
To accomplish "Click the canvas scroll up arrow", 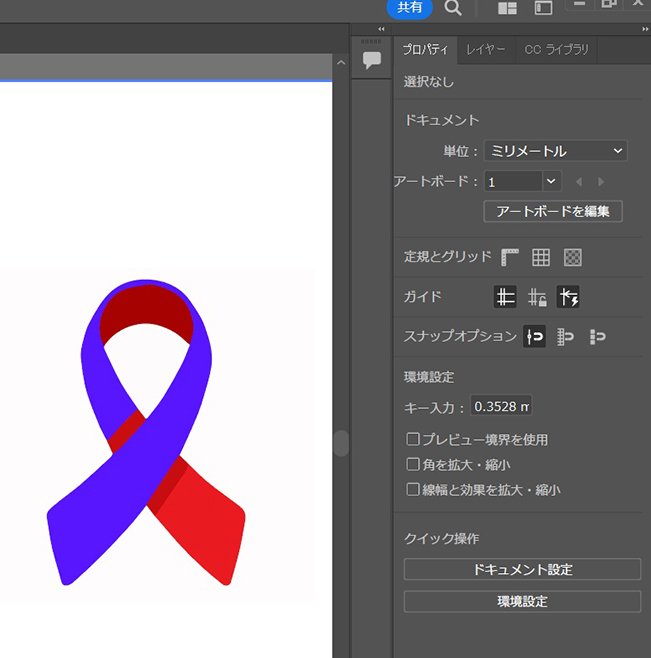I will pos(341,63).
